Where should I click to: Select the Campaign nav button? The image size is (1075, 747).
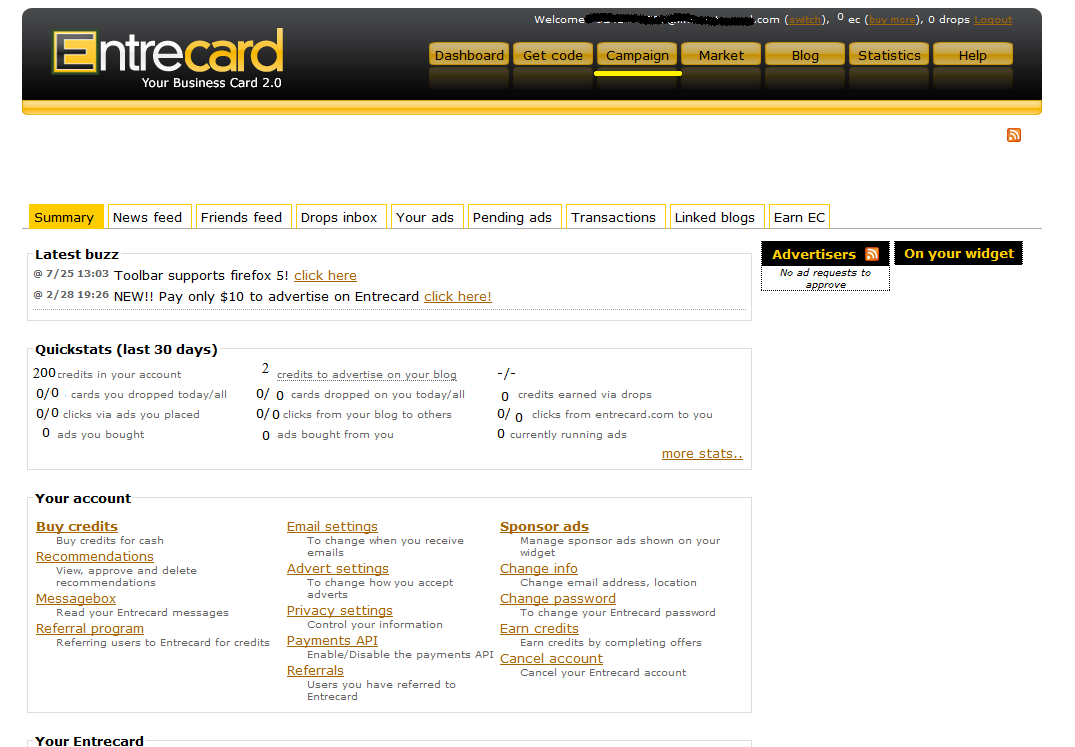(637, 55)
